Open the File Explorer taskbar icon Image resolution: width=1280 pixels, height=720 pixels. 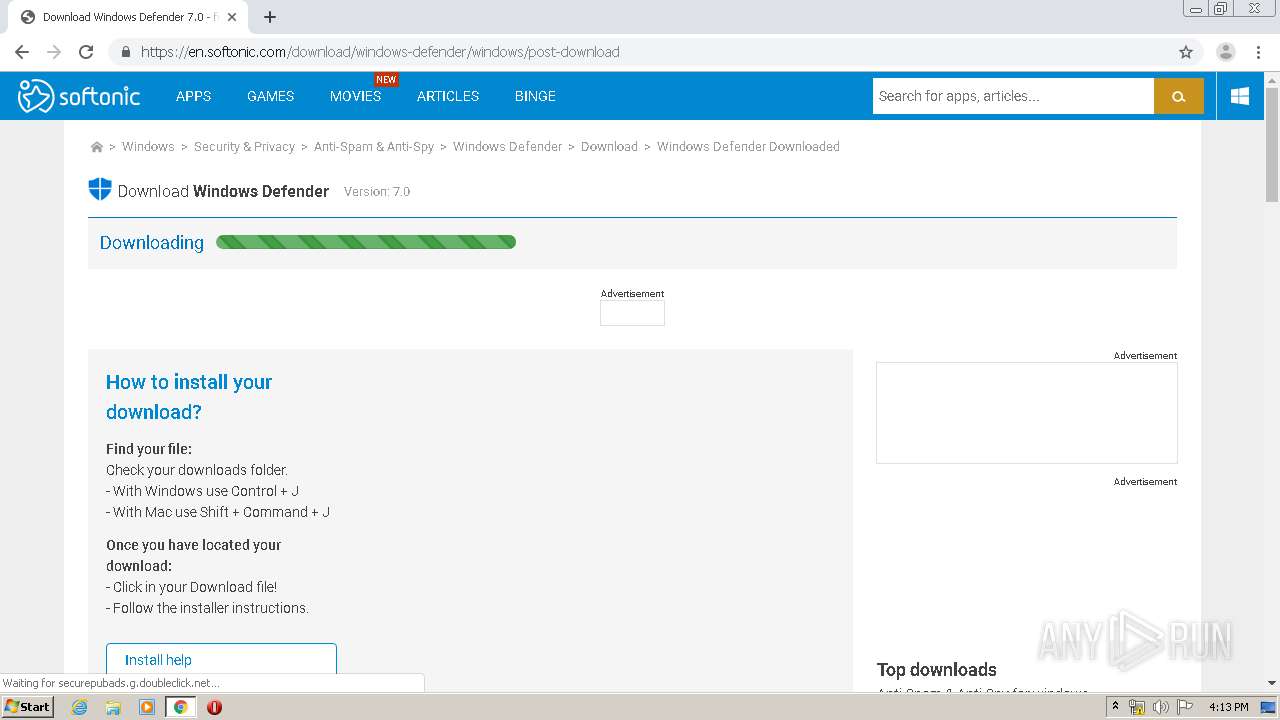(113, 707)
